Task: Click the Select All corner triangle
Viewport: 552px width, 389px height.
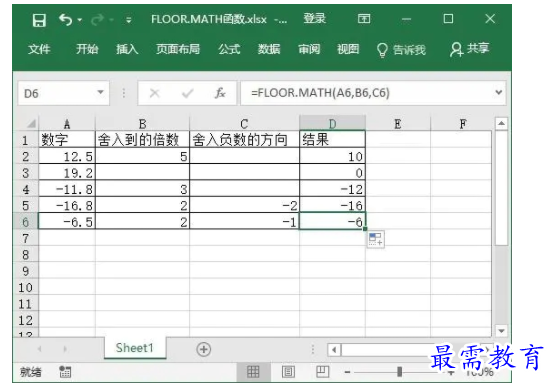Action: pyautogui.click(x=31, y=124)
